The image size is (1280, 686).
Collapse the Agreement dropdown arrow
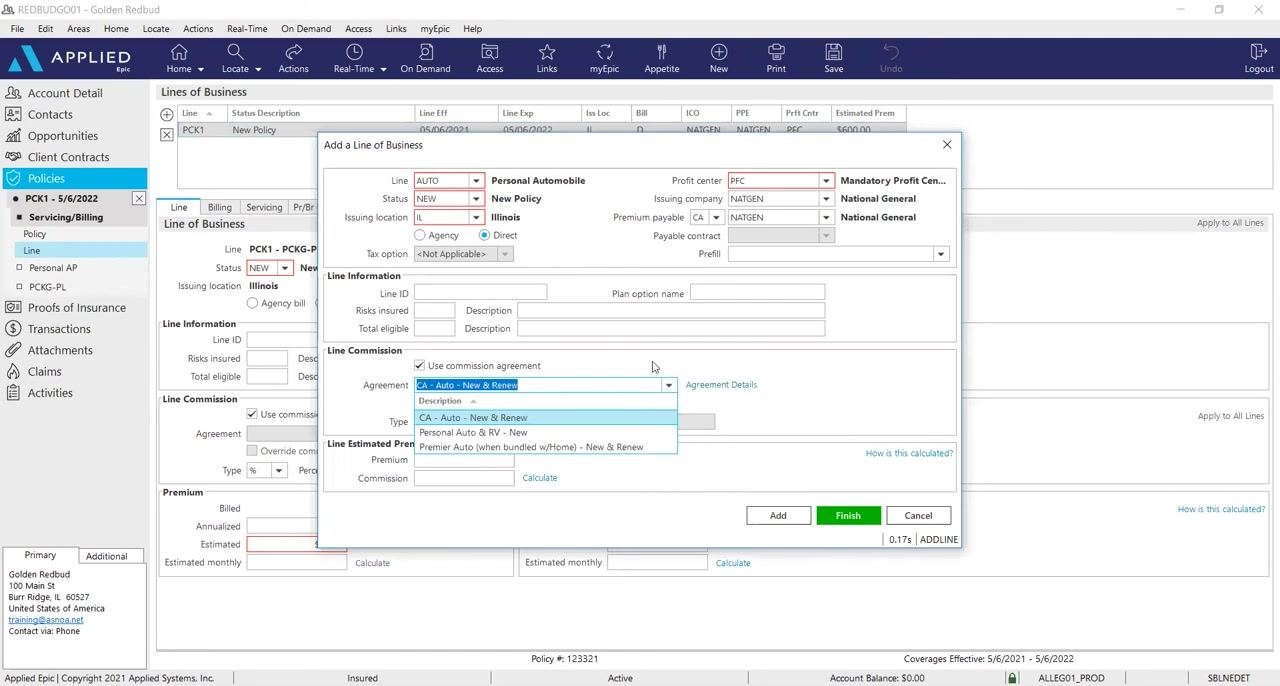click(x=669, y=385)
